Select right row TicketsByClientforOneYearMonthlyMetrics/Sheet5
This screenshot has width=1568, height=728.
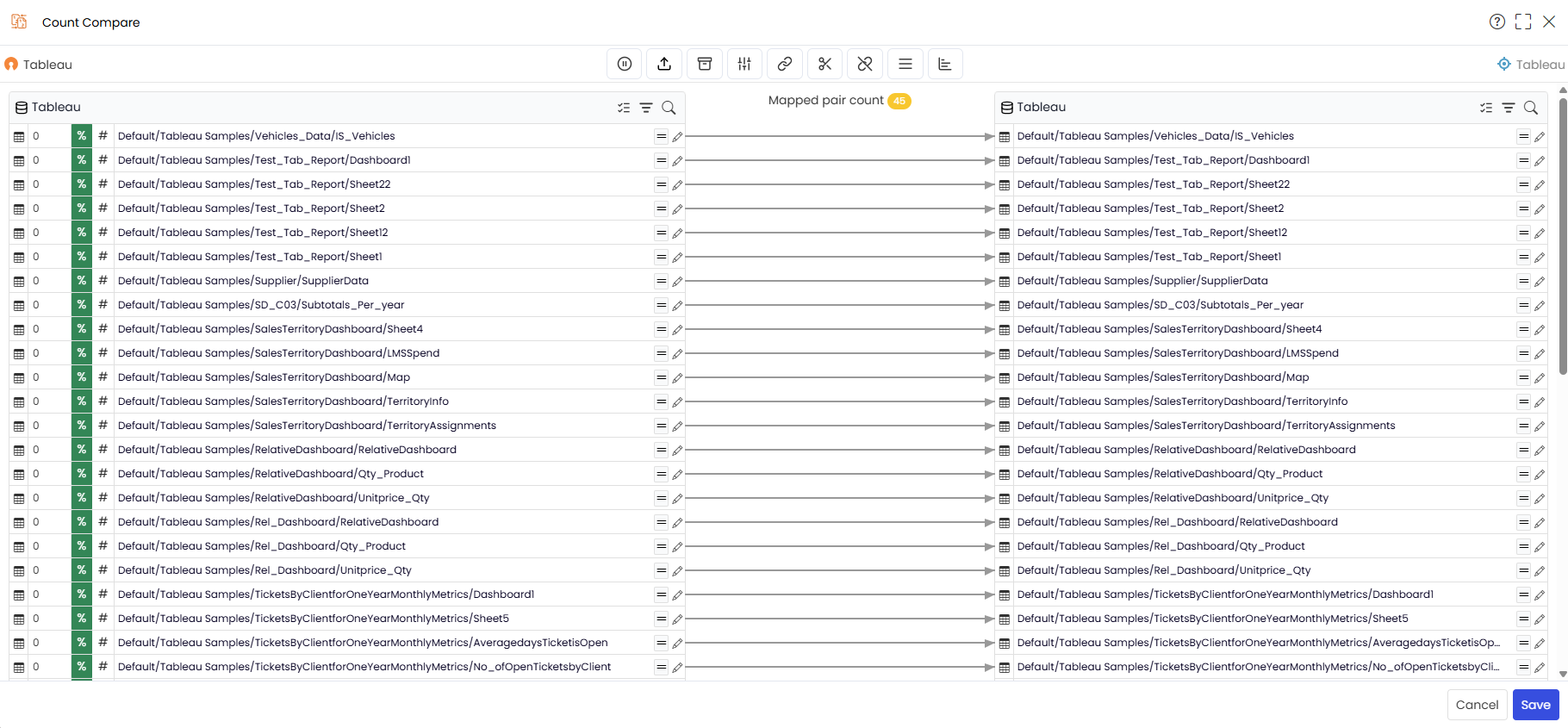coord(1271,619)
